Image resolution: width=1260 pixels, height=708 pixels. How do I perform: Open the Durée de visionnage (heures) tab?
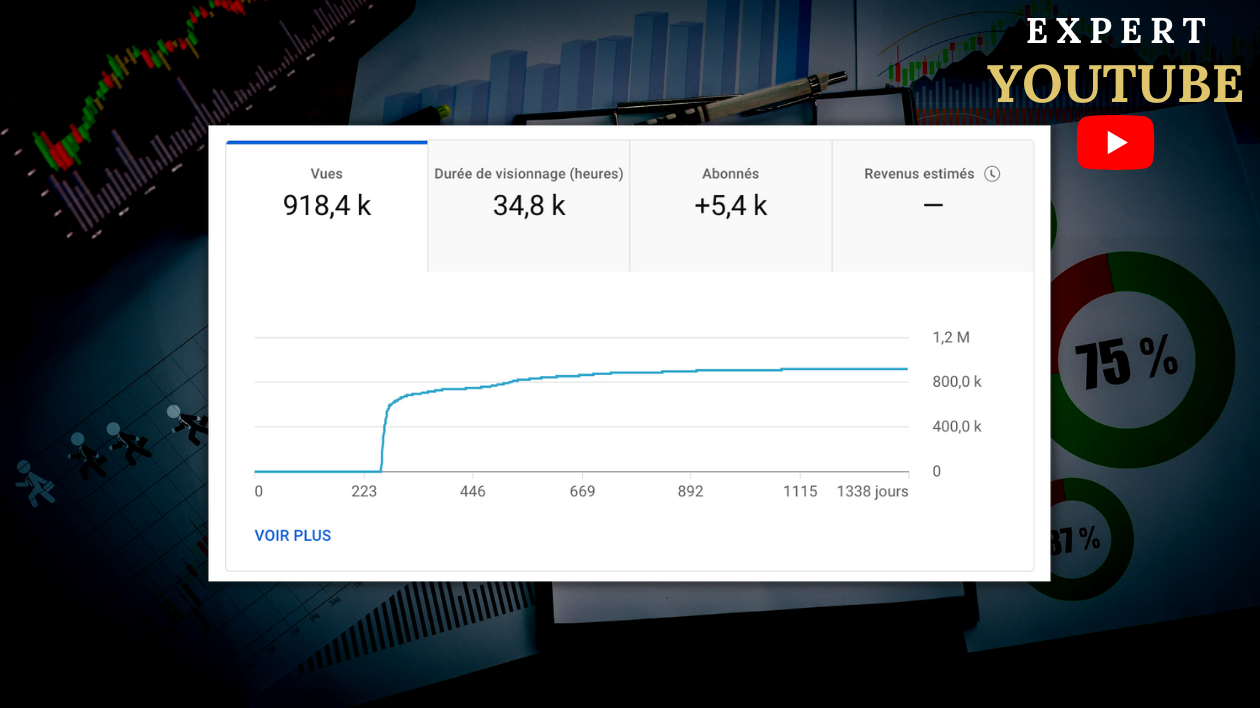pyautogui.click(x=529, y=206)
